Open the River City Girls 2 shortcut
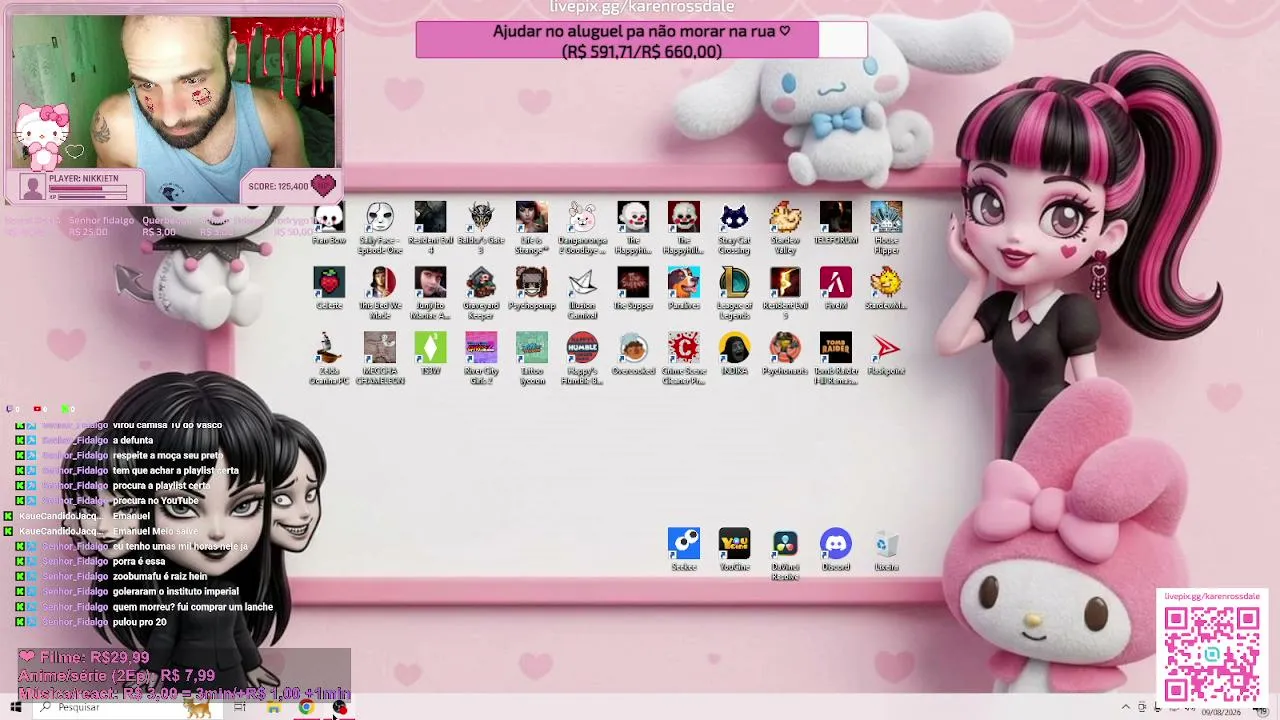This screenshot has width=1280, height=720. pyautogui.click(x=481, y=359)
